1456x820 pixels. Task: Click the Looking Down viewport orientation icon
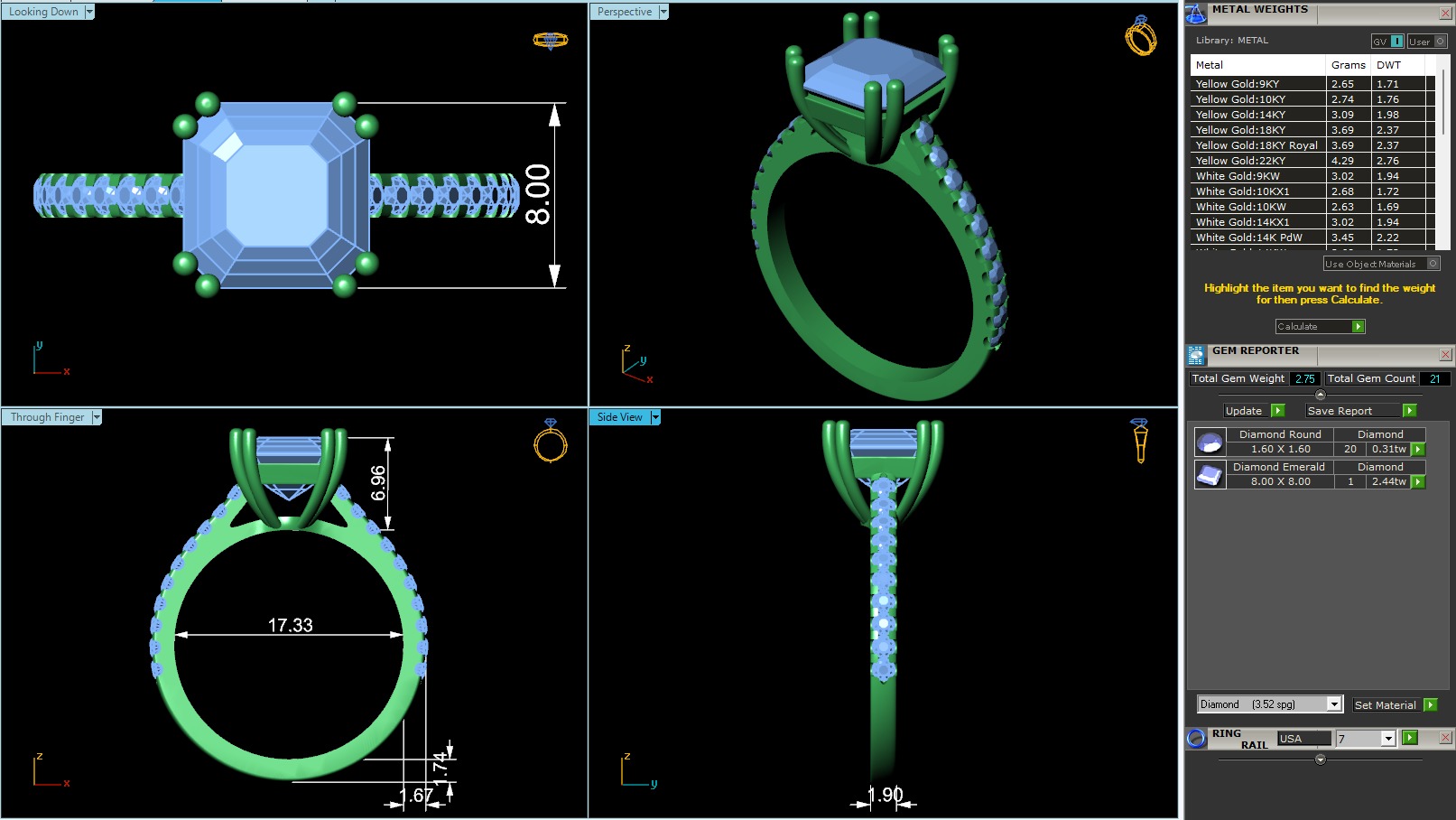click(551, 41)
